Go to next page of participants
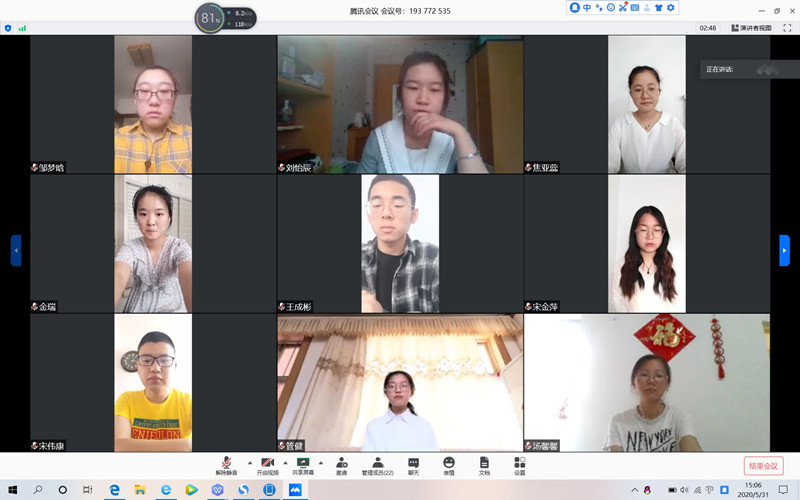 784,250
